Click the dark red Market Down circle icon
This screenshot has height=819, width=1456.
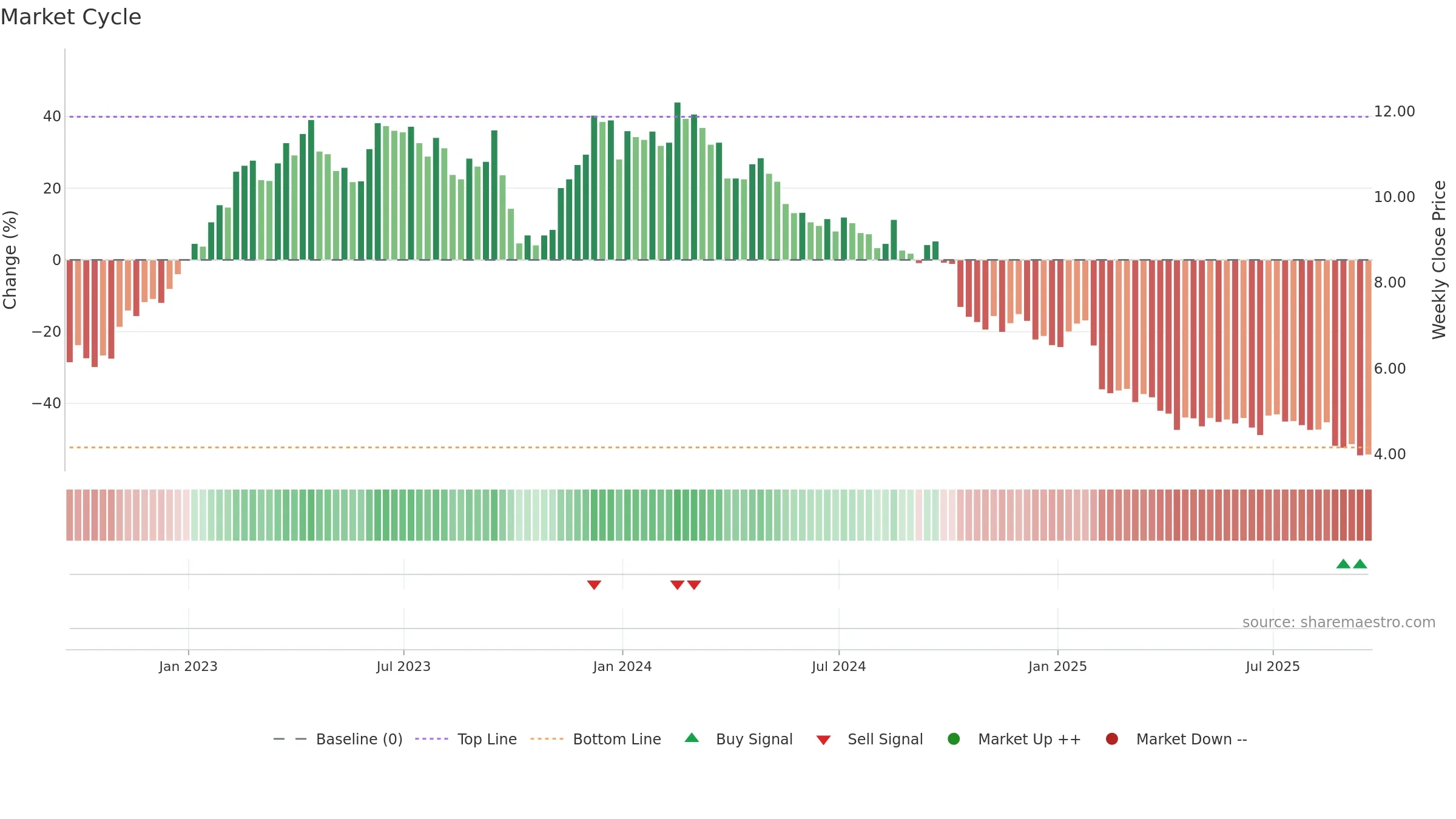point(1112,739)
